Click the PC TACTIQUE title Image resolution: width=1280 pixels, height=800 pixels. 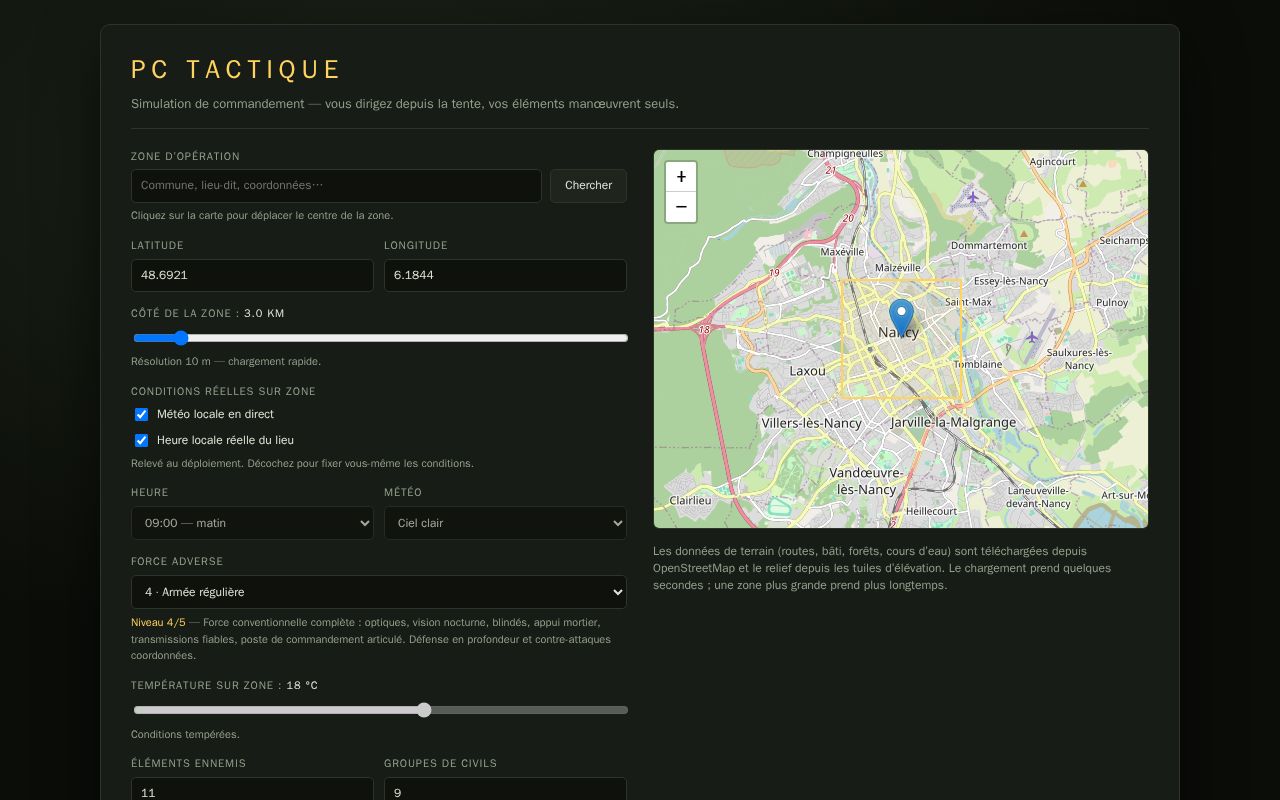tap(236, 69)
